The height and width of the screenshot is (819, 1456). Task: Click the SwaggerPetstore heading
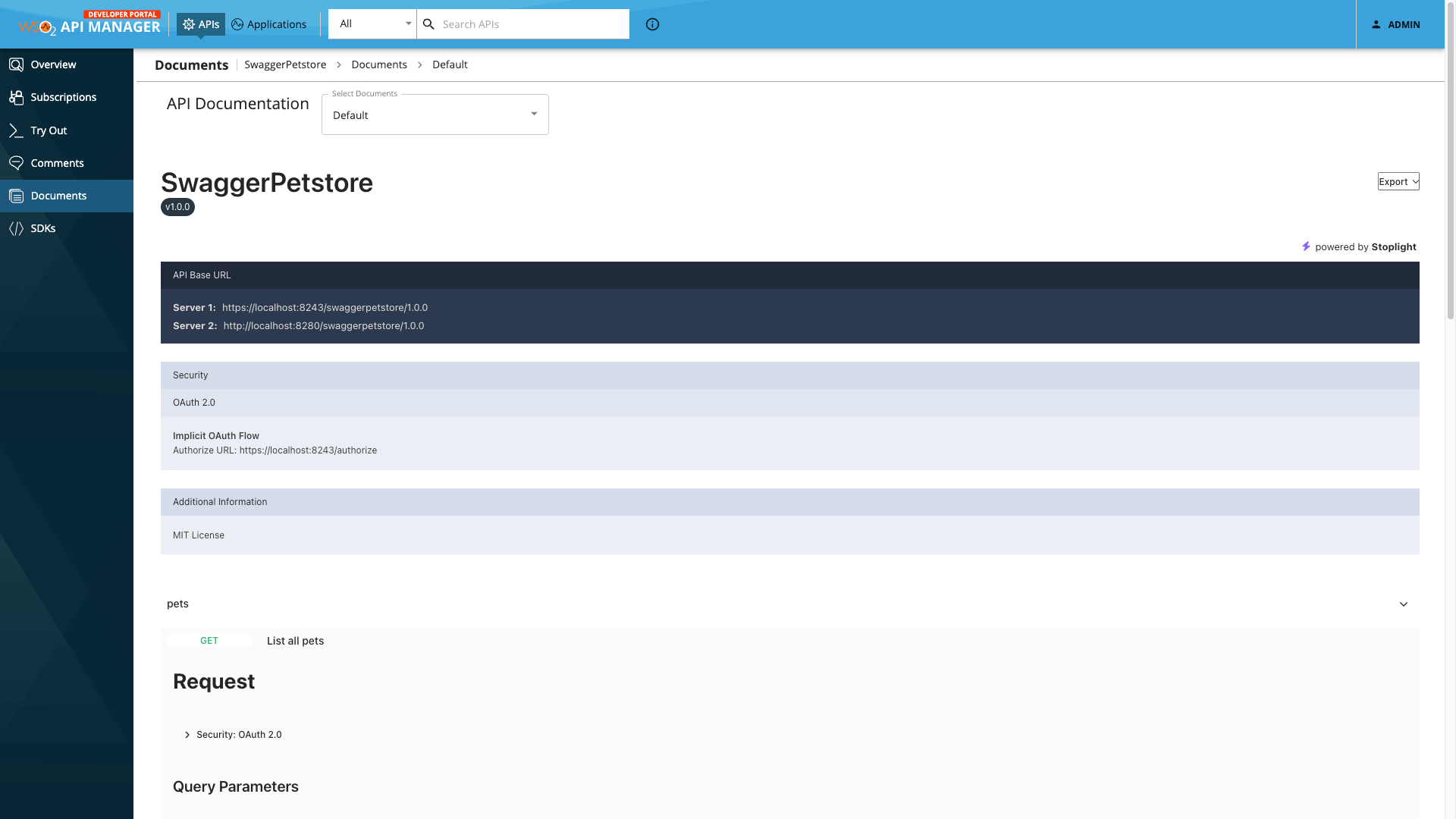tap(267, 183)
